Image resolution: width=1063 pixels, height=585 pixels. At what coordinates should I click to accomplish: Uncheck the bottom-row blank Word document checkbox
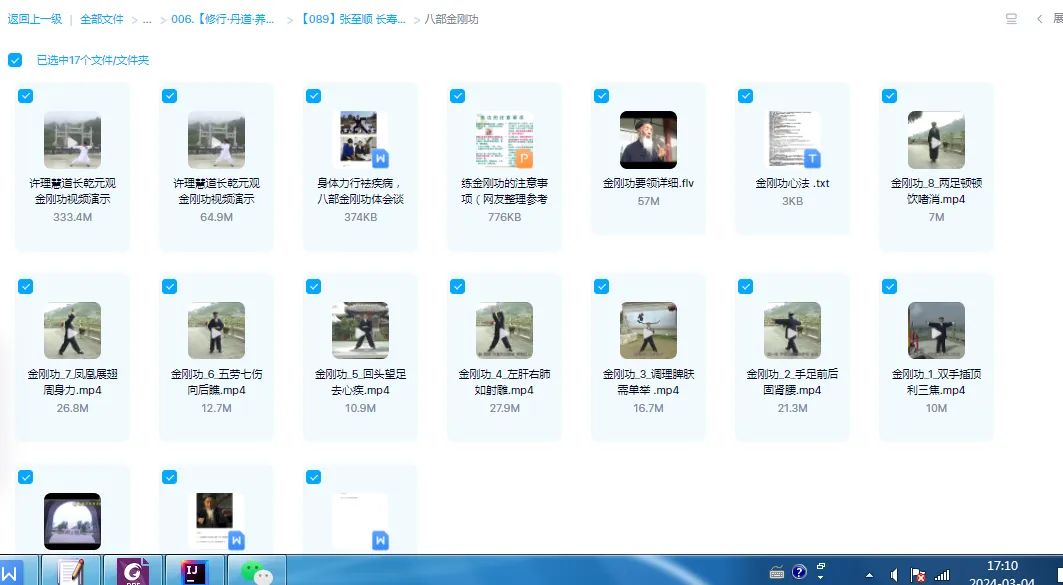(313, 477)
